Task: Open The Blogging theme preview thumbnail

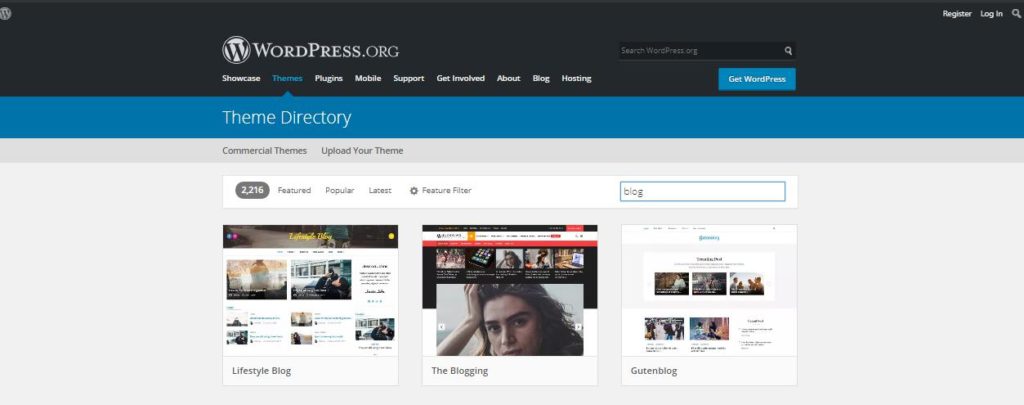Action: pos(509,291)
